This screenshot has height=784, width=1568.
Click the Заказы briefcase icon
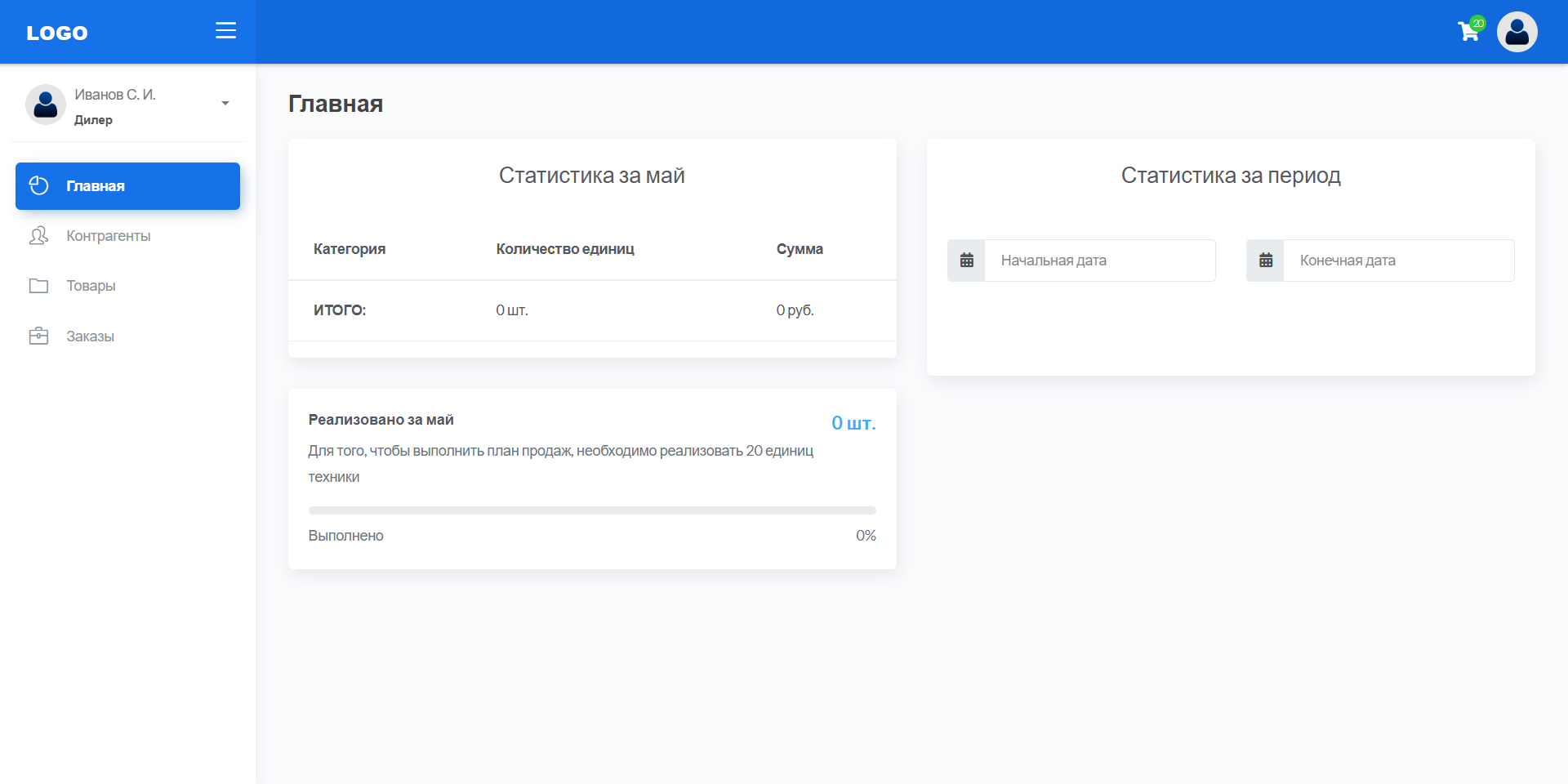point(38,336)
